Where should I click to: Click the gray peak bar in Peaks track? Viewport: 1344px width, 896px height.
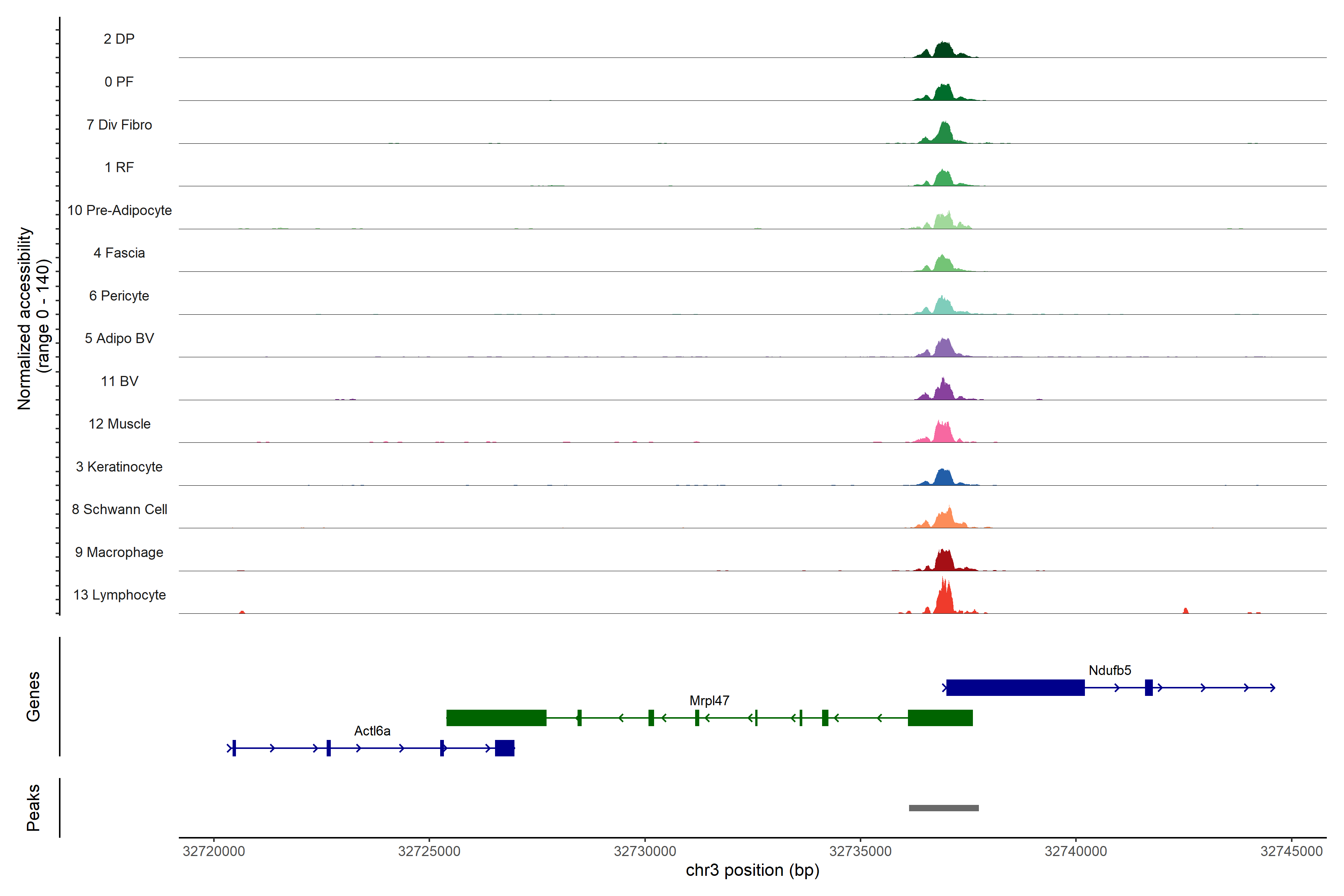[943, 808]
